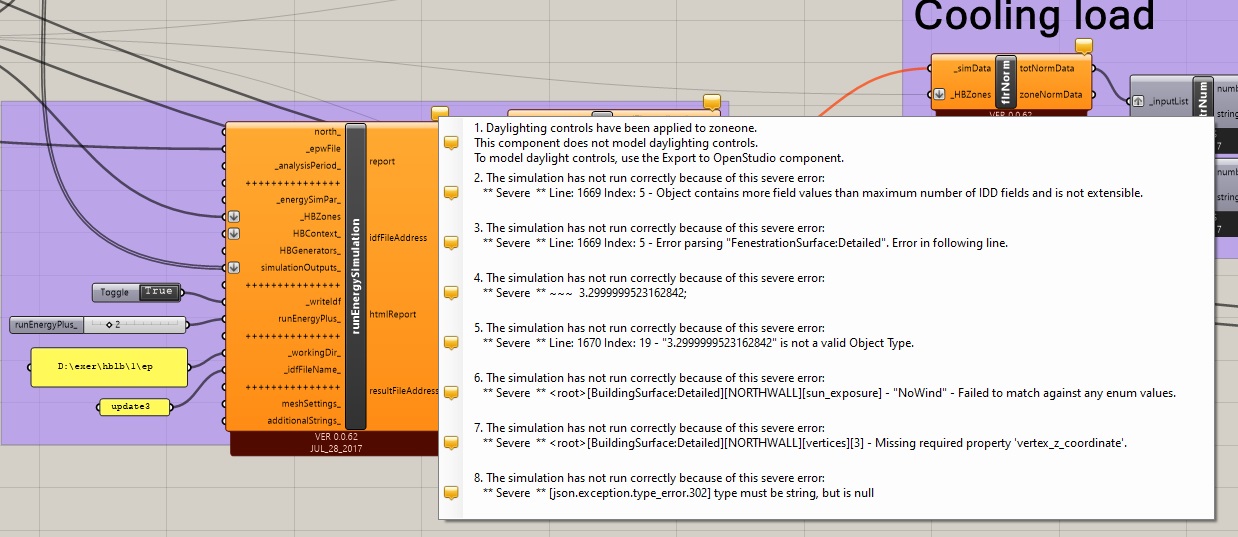The image size is (1238, 537).
Task: Click the _workingDir_ input parameter
Action: coord(314,352)
